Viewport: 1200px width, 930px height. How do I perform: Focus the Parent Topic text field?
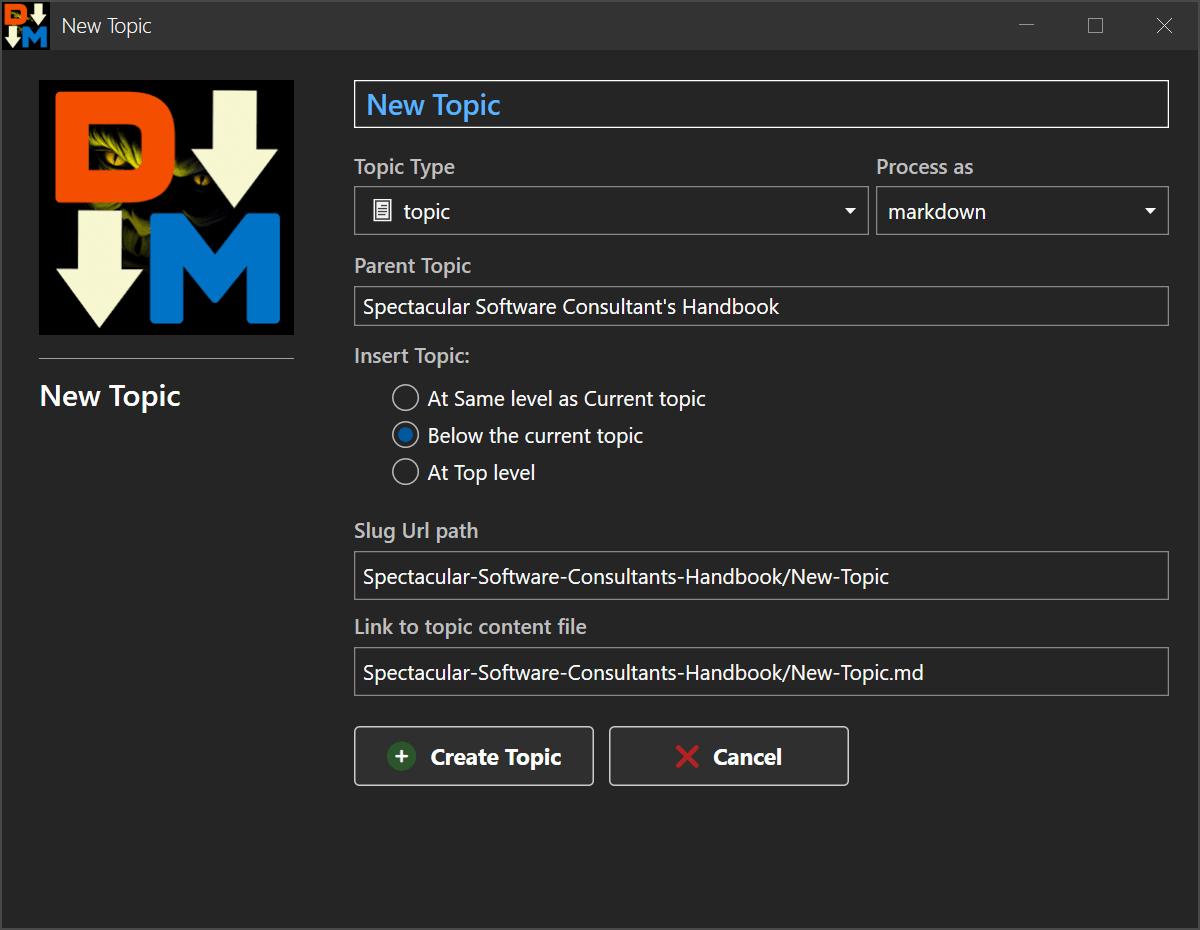760,306
